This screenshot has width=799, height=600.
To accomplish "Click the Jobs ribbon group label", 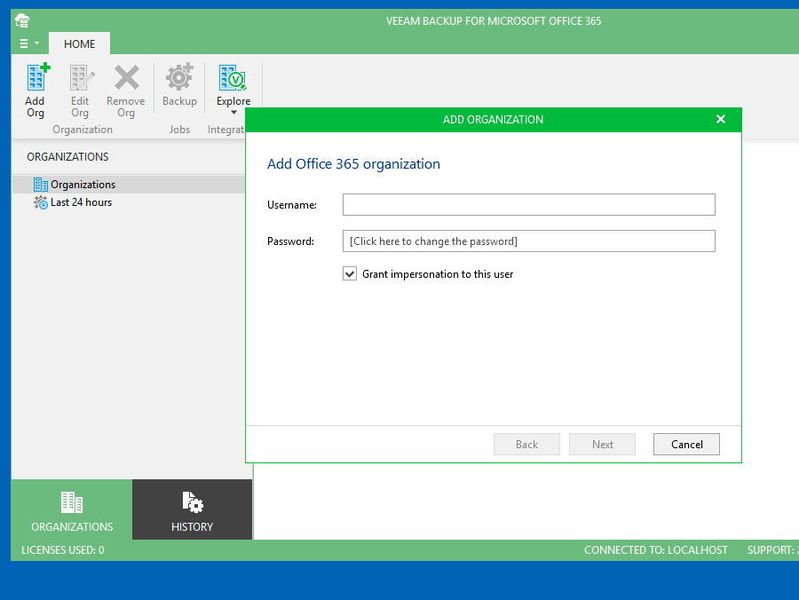I will tap(179, 129).
